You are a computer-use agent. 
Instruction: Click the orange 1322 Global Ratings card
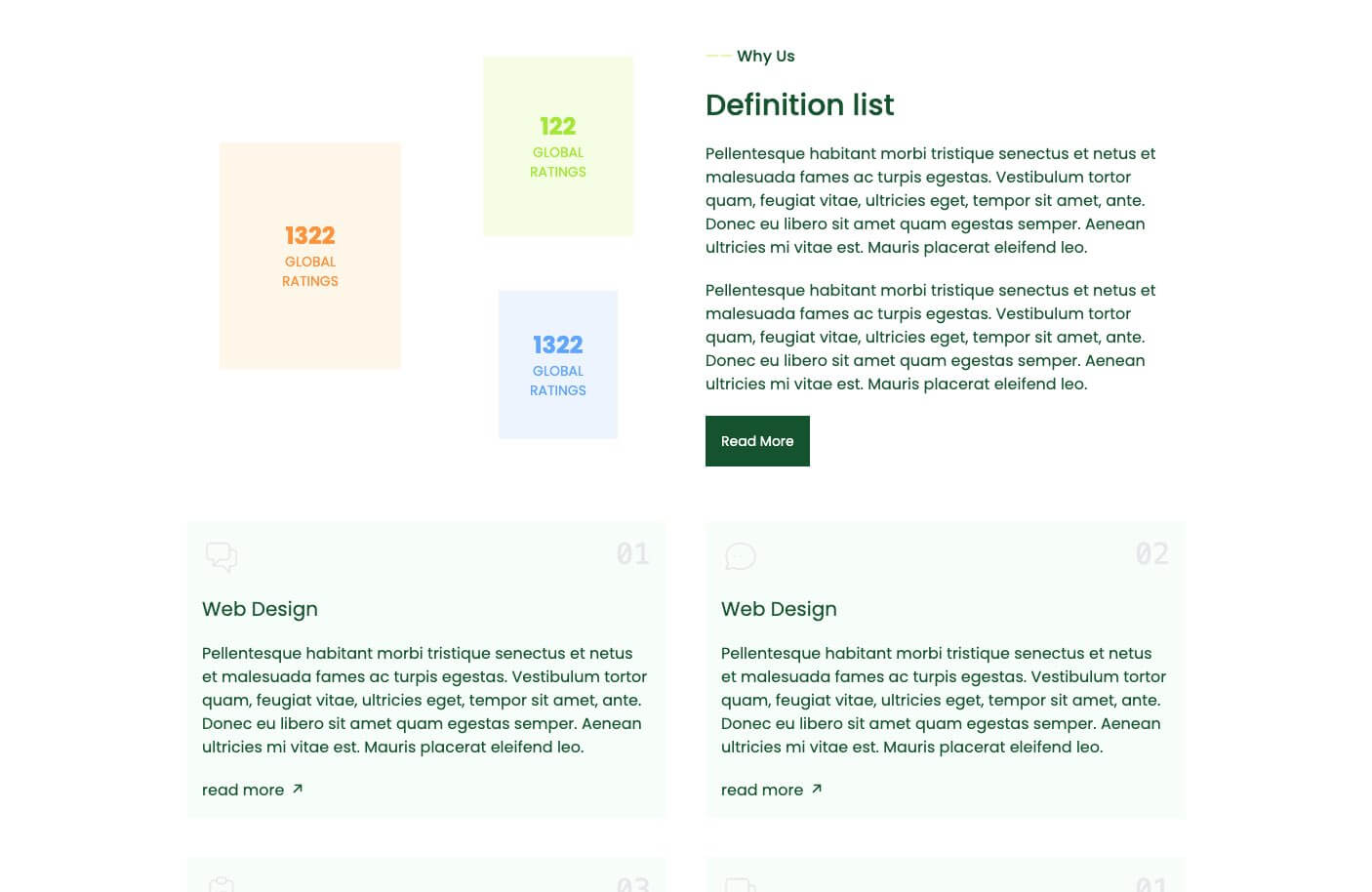click(310, 256)
